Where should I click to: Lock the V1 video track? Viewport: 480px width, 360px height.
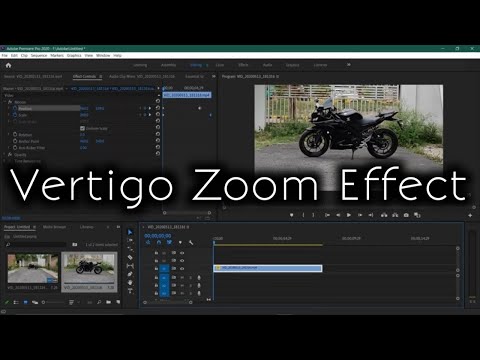point(156,268)
